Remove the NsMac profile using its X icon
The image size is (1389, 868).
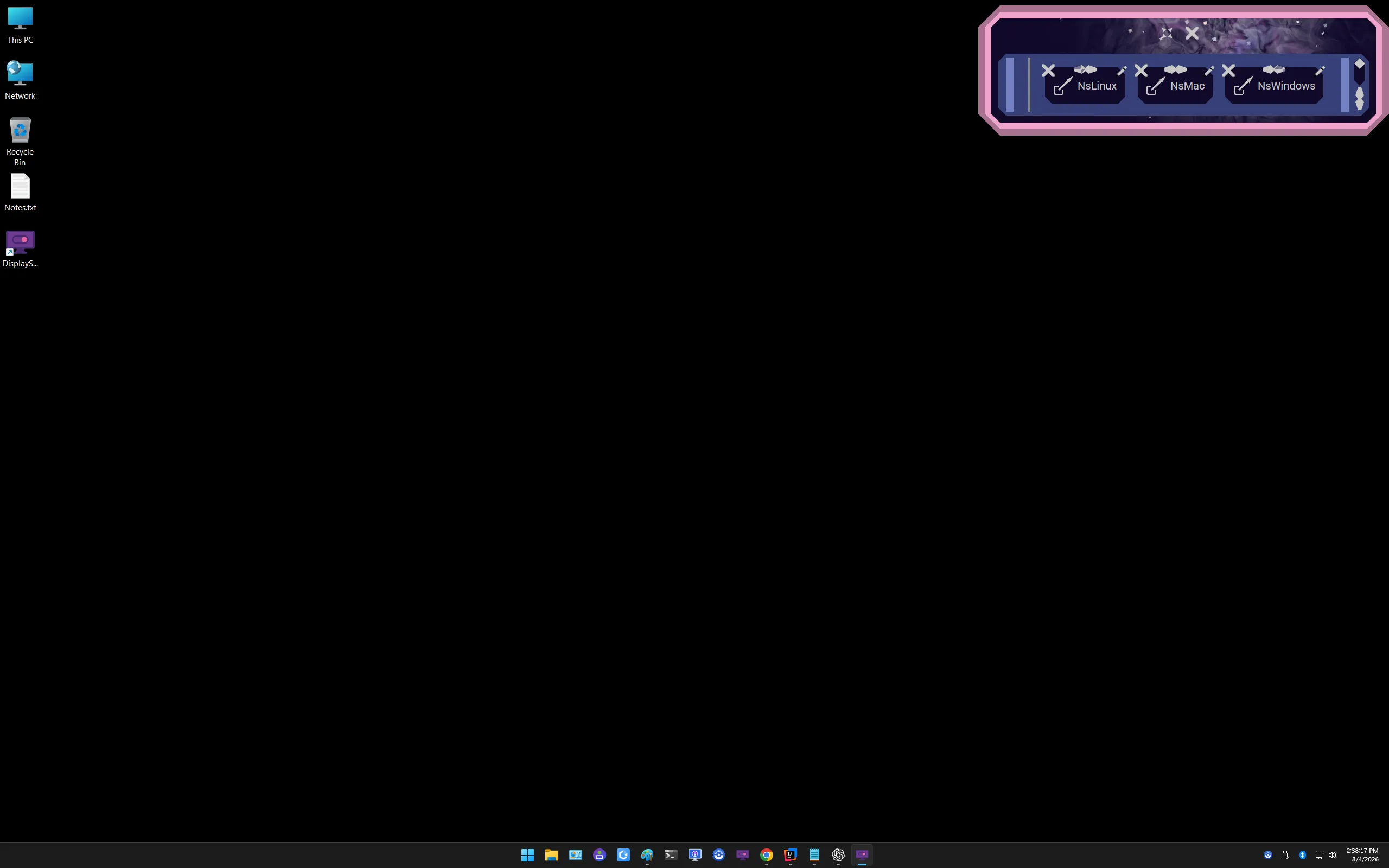click(1141, 71)
